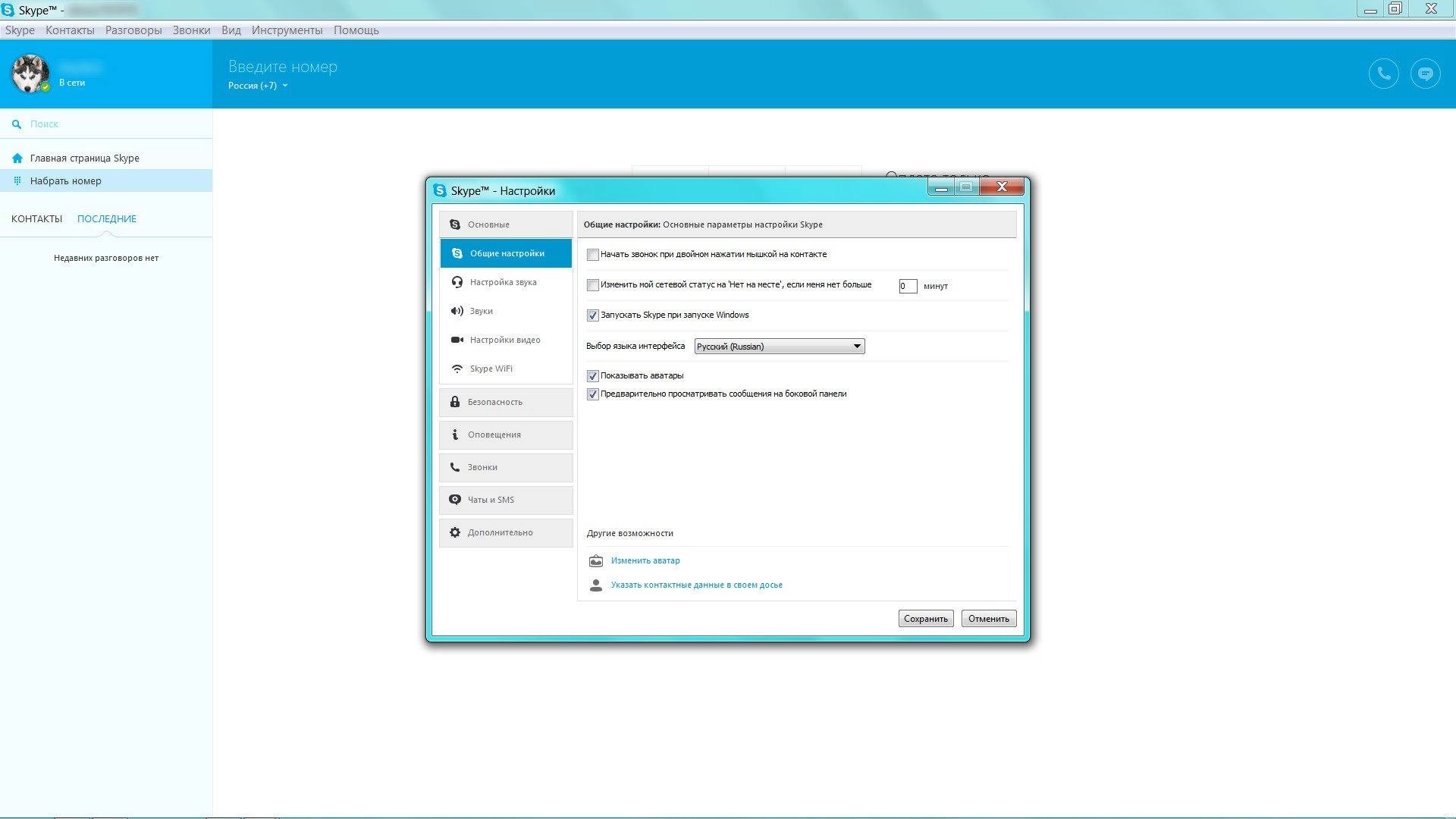Expand the Безопасность settings section

coord(506,402)
